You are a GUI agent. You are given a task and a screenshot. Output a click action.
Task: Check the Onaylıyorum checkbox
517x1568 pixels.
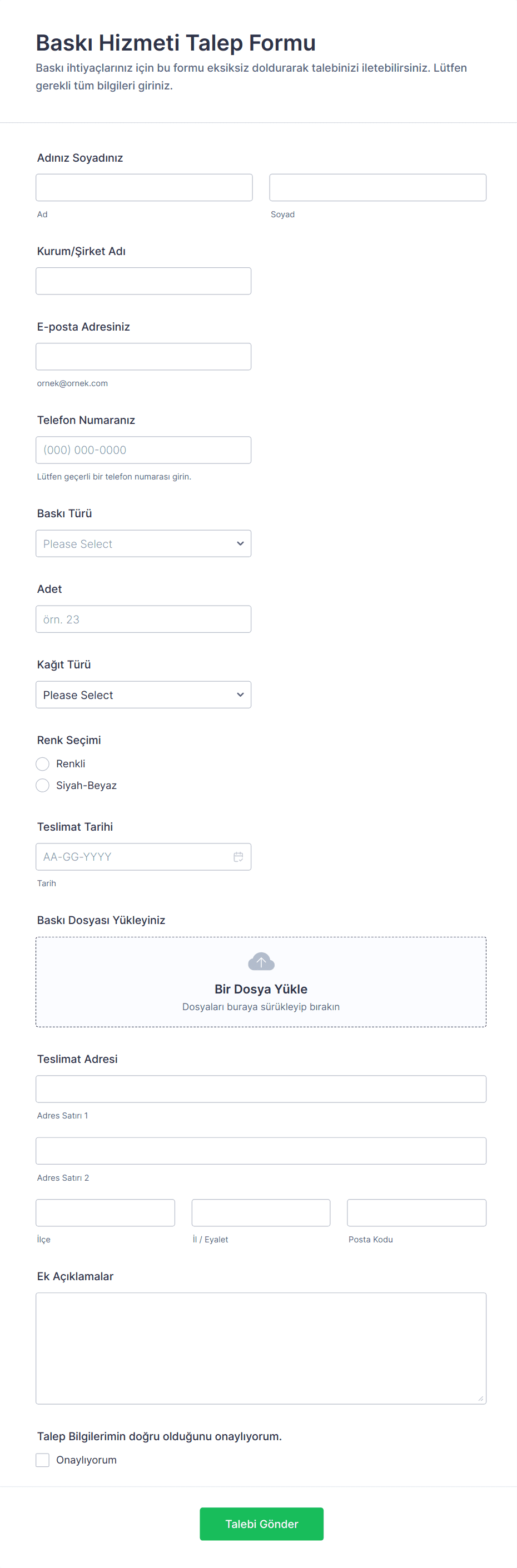click(x=43, y=1460)
